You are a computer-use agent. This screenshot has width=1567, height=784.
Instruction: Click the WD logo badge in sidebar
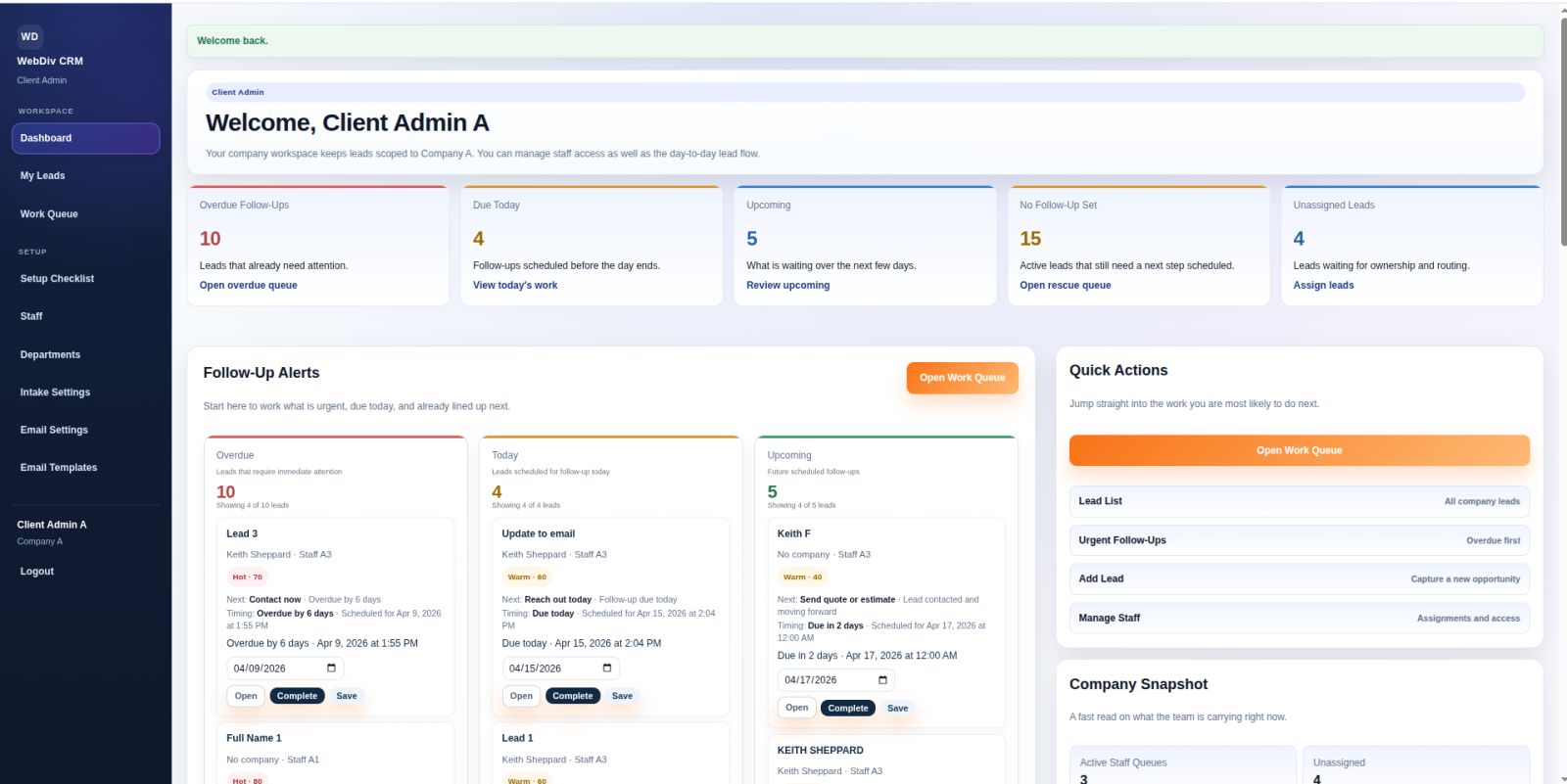point(29,37)
